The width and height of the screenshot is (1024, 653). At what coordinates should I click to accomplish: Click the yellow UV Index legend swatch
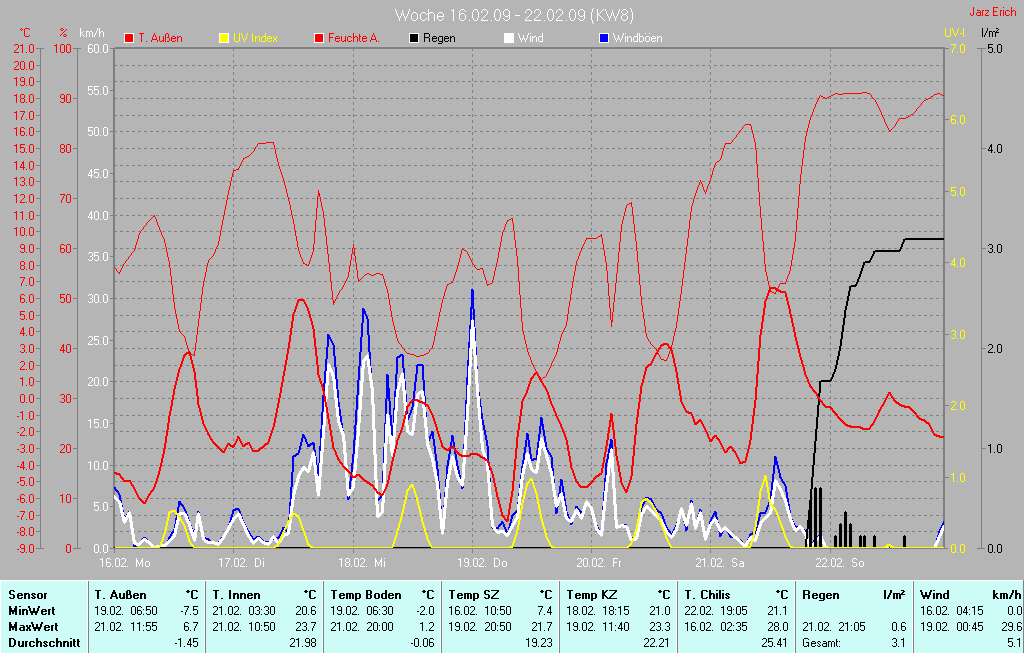coord(224,39)
